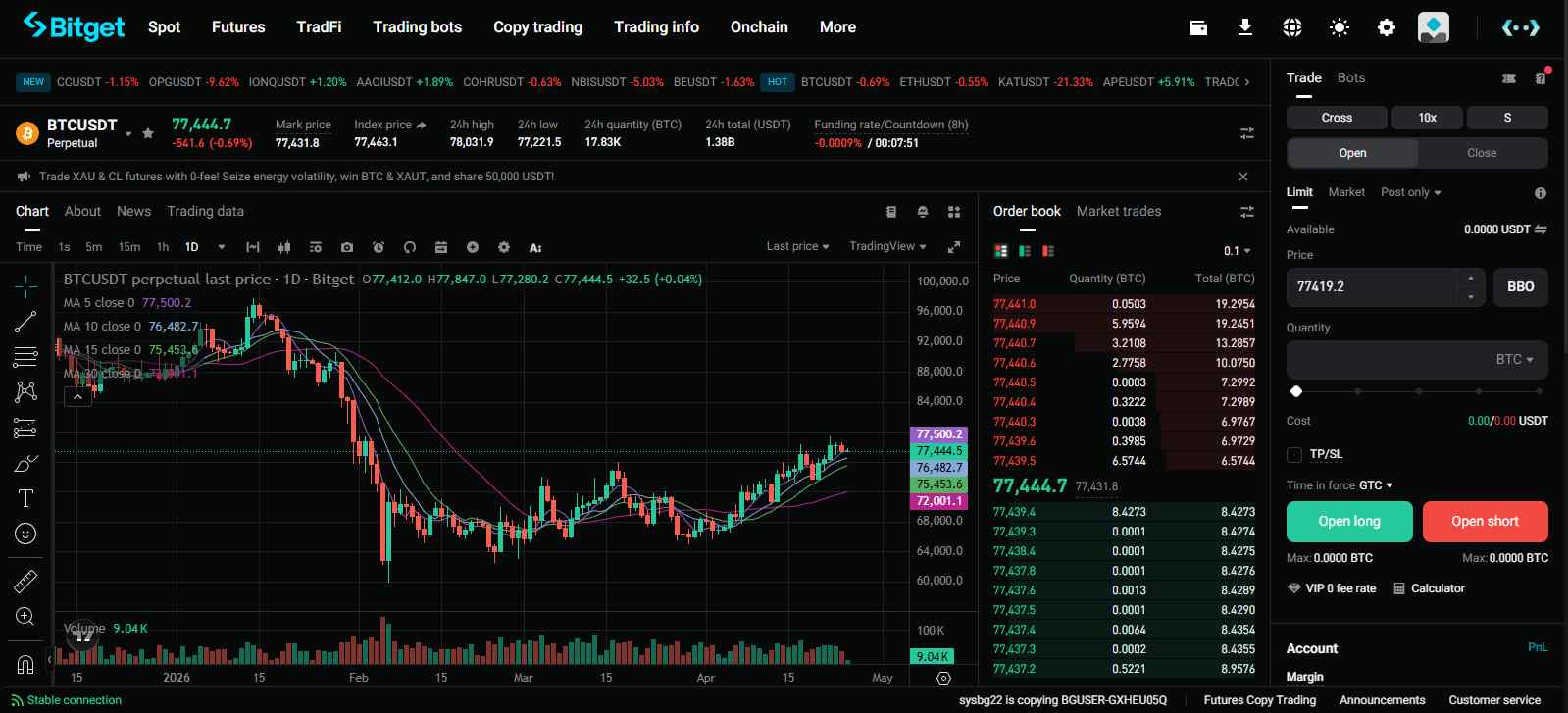1568x713 pixels.
Task: Open the more timeframes dropdown
Action: (222, 247)
